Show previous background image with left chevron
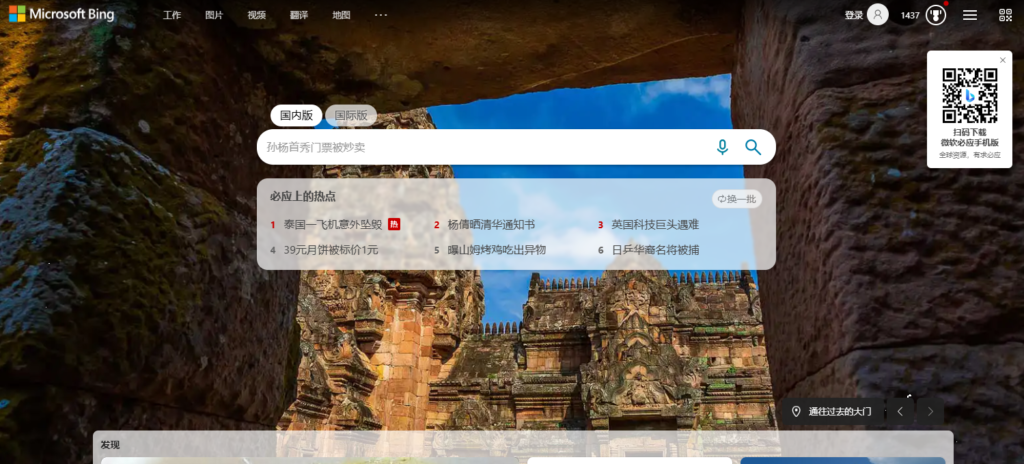1024x464 pixels. [900, 412]
